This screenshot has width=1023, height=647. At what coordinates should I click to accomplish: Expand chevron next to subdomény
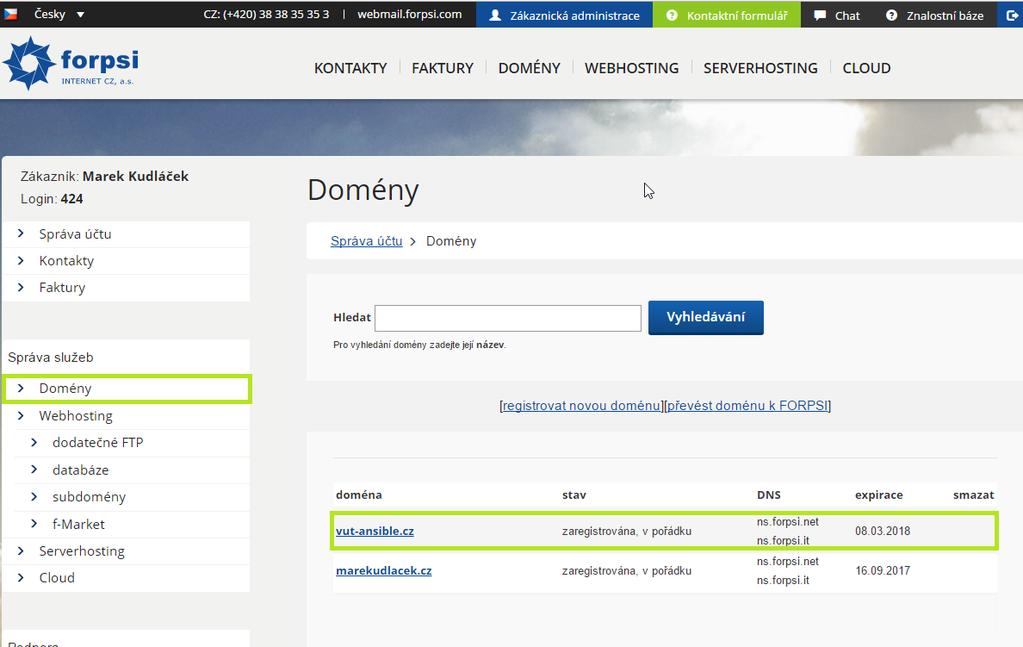(35, 496)
